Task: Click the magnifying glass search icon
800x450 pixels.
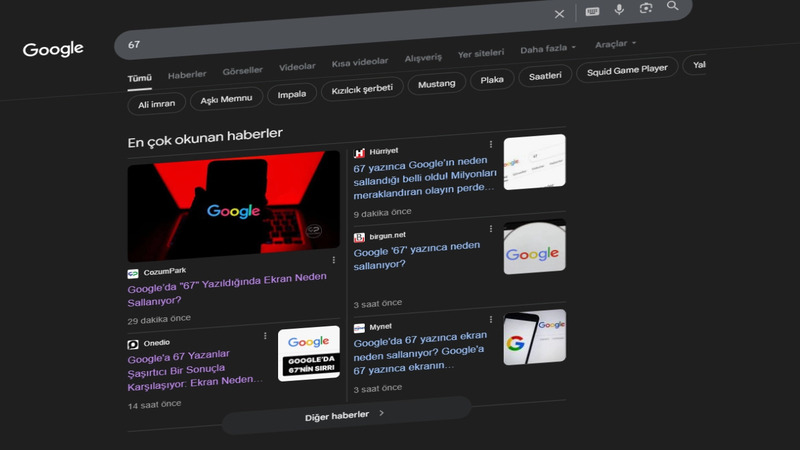Action: [x=673, y=6]
